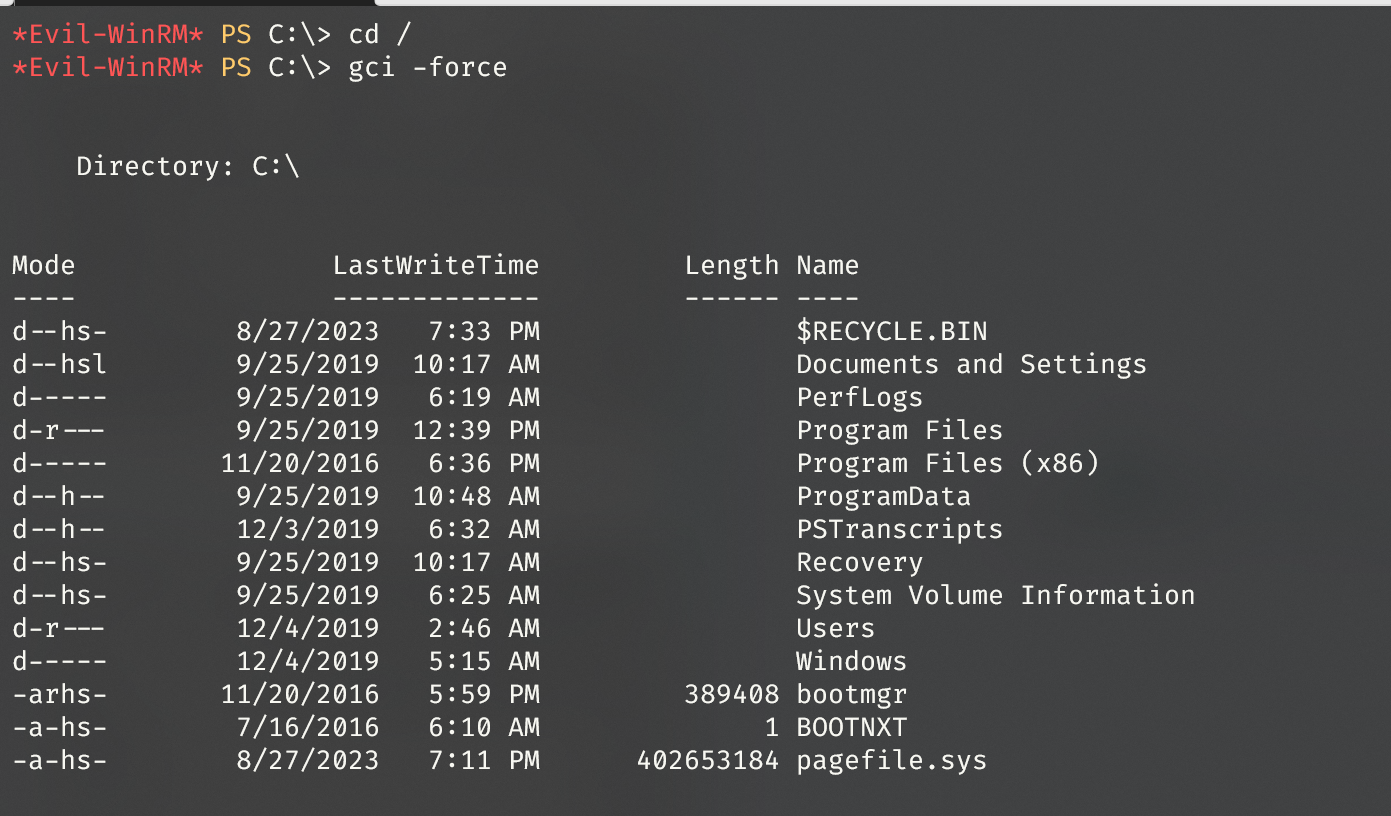This screenshot has width=1391, height=816.
Task: Select the BOOTNXT file name
Action: [x=852, y=727]
